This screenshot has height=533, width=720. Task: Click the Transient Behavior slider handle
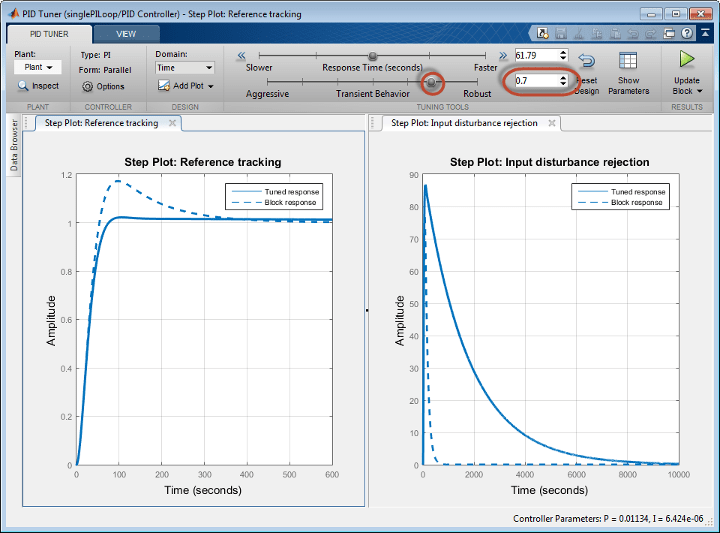pos(431,82)
